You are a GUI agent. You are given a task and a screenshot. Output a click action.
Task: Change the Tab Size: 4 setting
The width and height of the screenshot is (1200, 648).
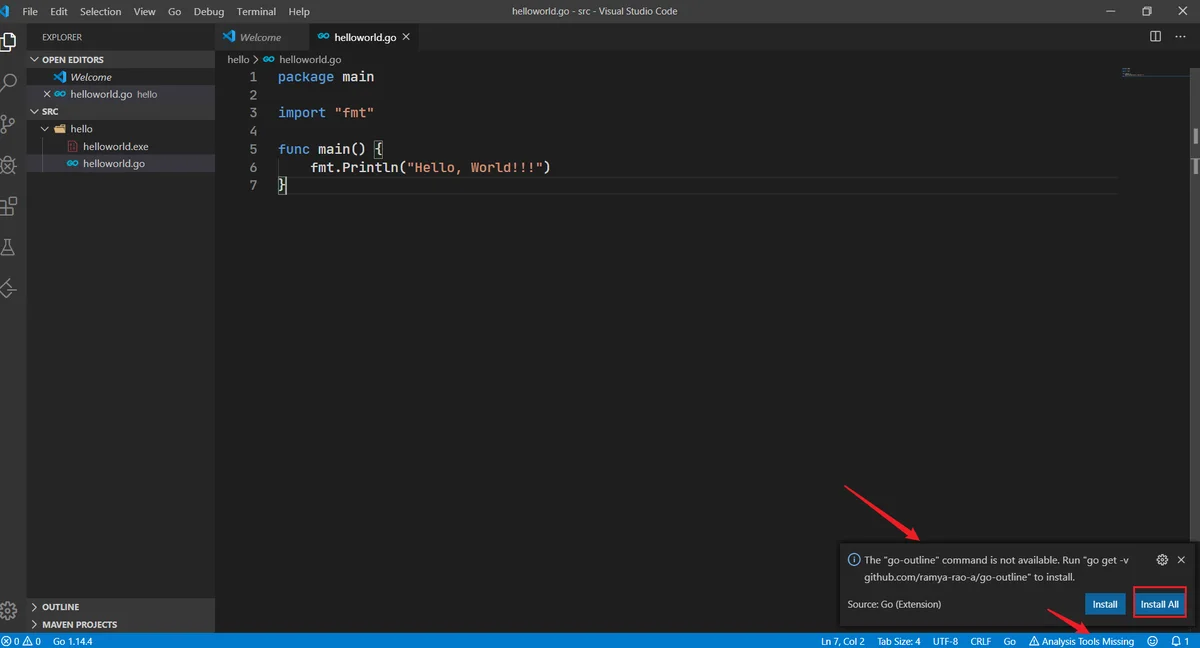point(899,641)
